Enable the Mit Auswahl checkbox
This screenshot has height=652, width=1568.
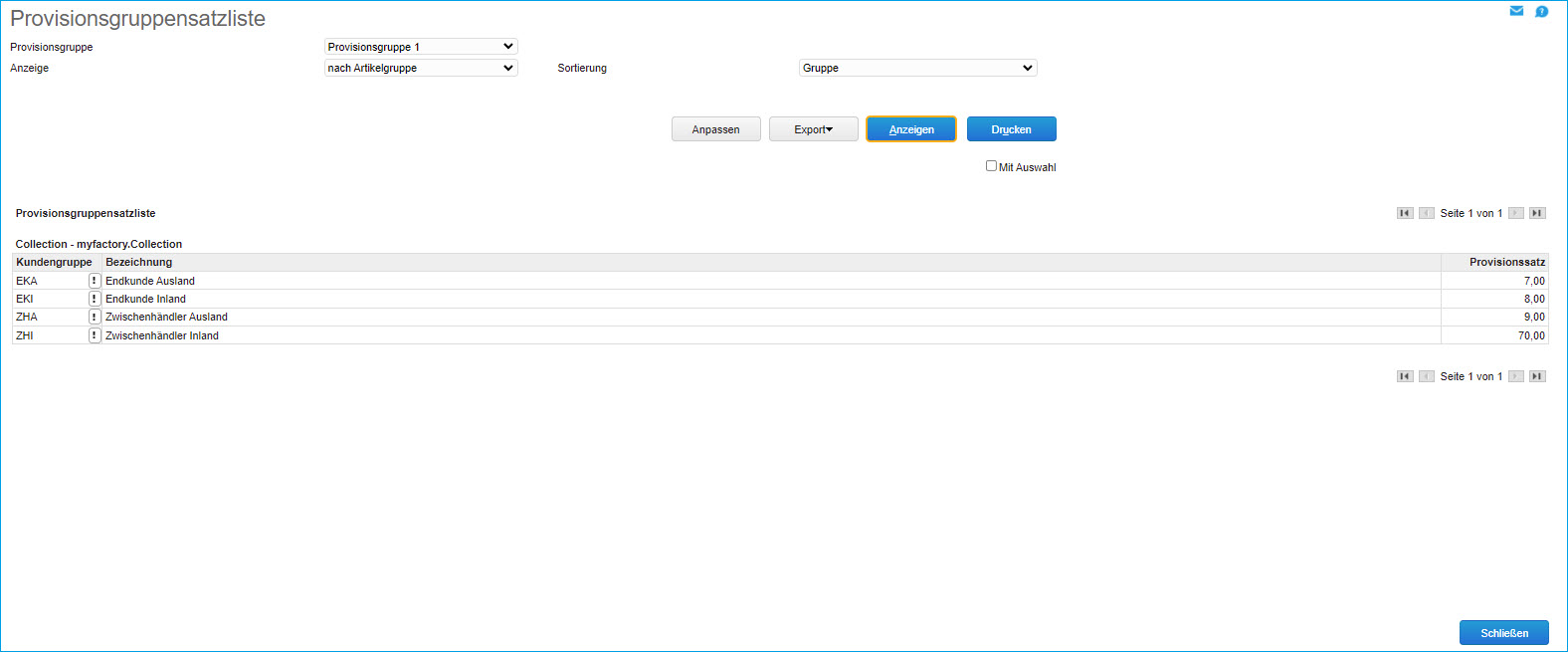click(x=991, y=166)
